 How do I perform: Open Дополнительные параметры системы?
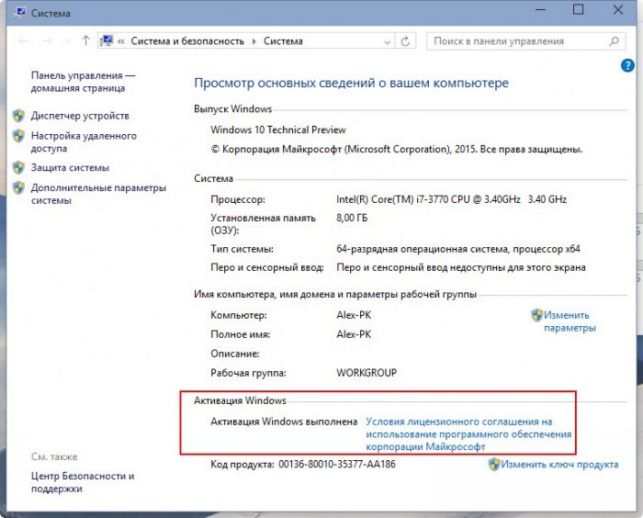point(98,194)
